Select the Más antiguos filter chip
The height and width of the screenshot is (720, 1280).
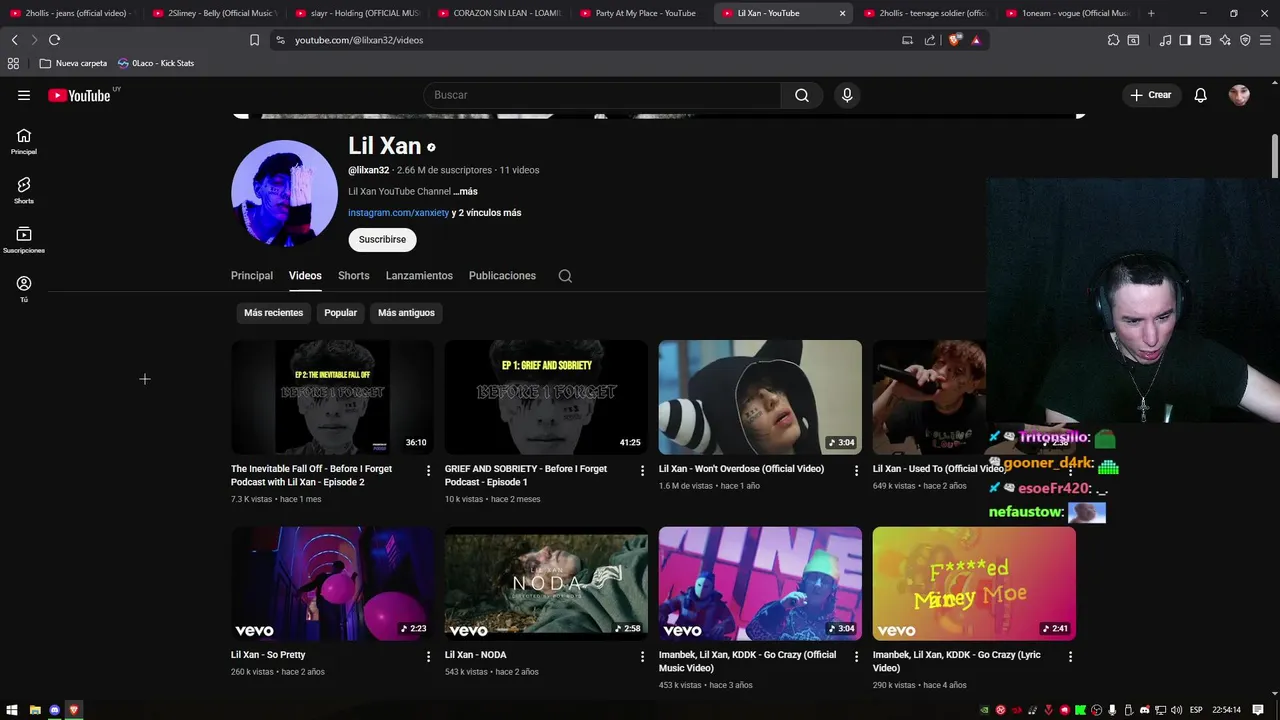click(406, 313)
